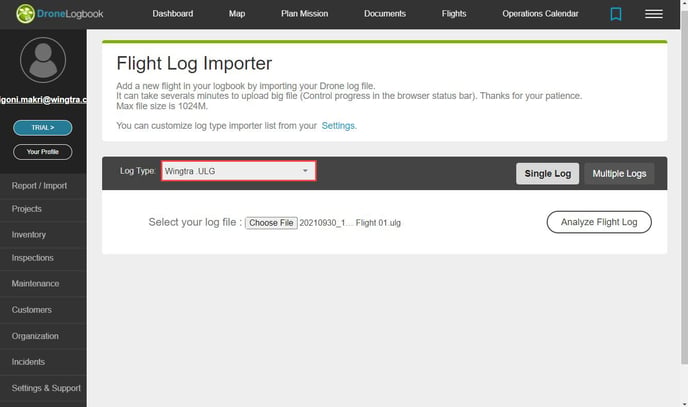This screenshot has width=688, height=407.
Task: Switch to Single Log mode
Action: point(547,173)
